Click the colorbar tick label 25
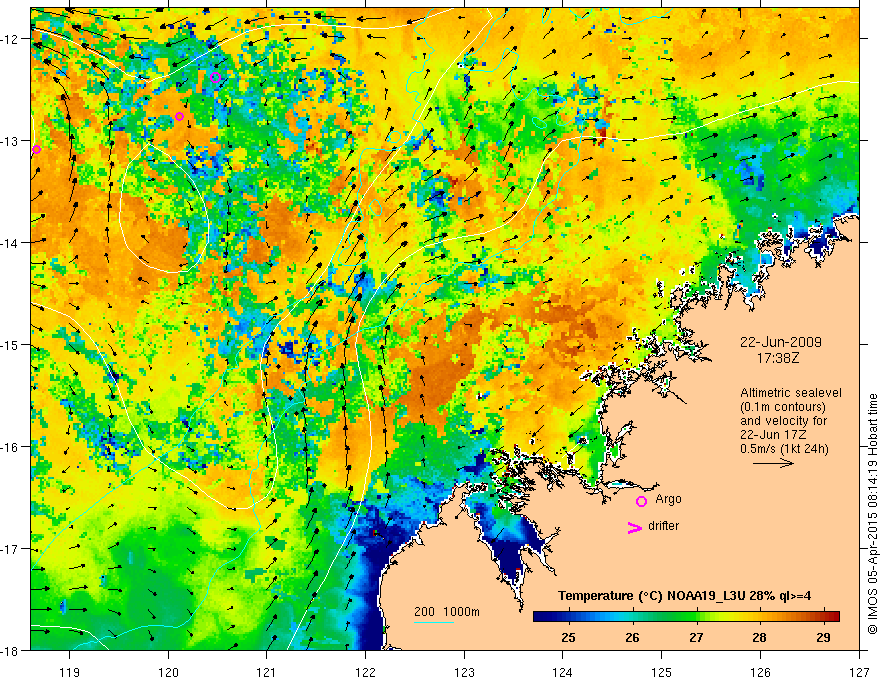The image size is (880, 680). click(568, 638)
